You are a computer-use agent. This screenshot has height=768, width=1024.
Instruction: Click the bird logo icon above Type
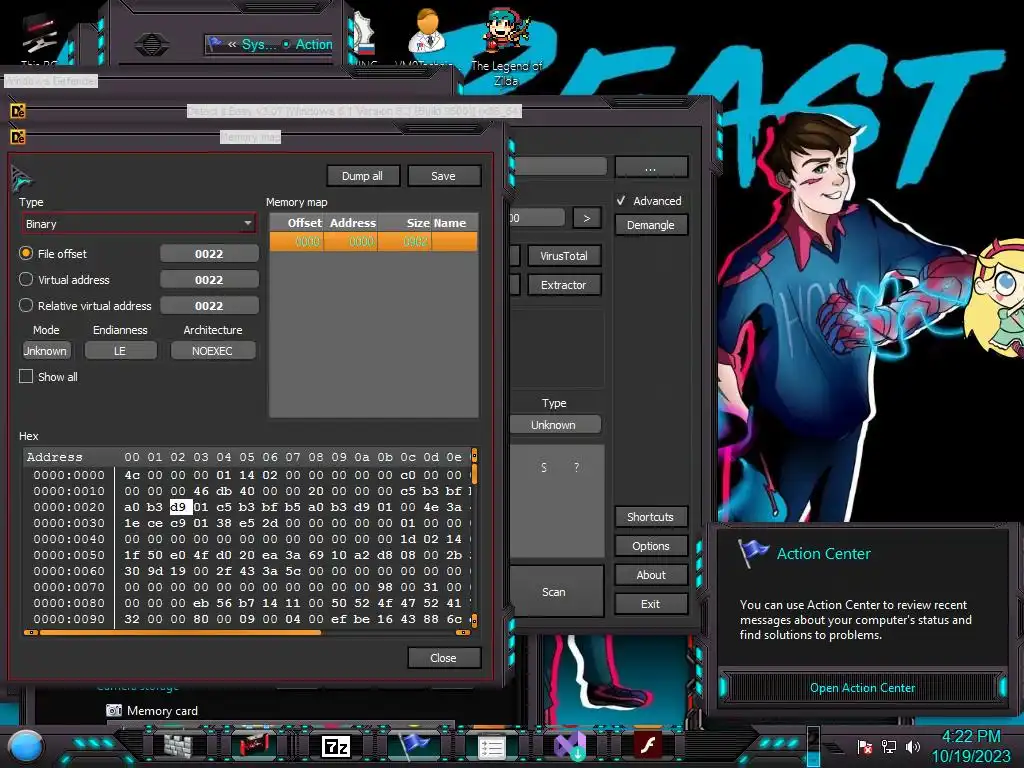22,178
